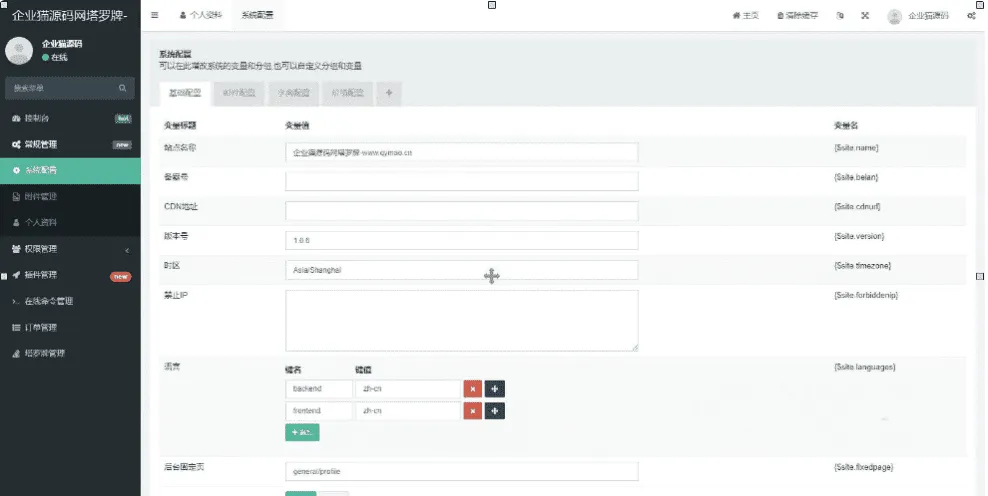Select the 字典配置 config tab

(x=294, y=93)
